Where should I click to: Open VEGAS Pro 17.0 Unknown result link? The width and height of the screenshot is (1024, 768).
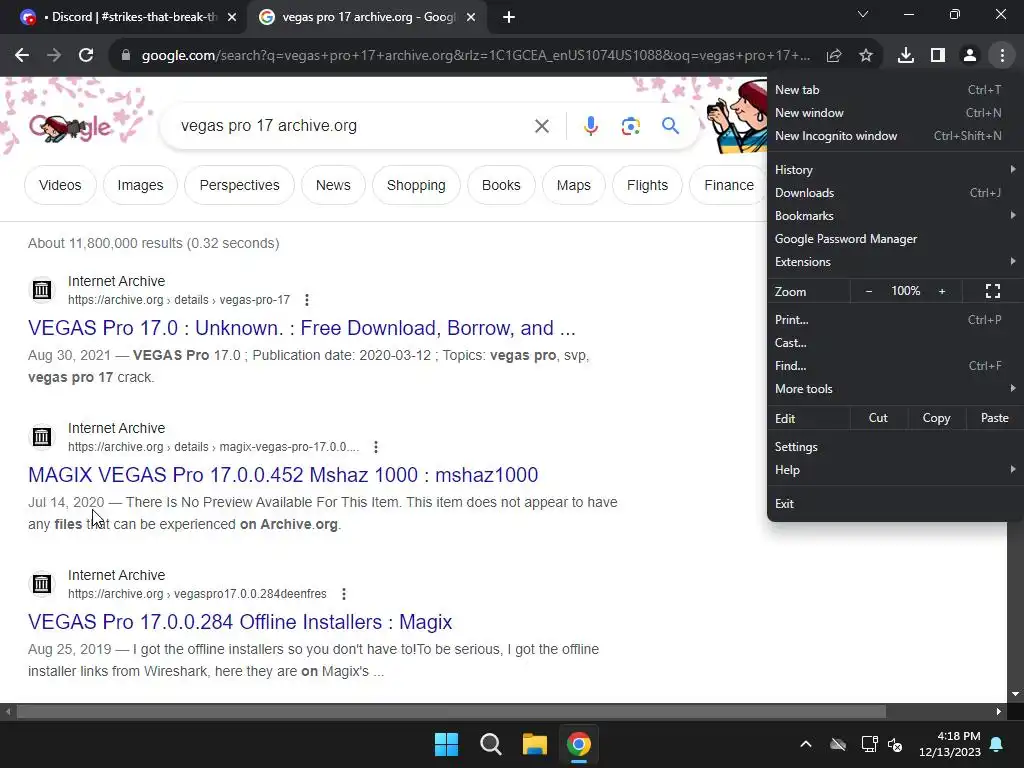tap(302, 328)
